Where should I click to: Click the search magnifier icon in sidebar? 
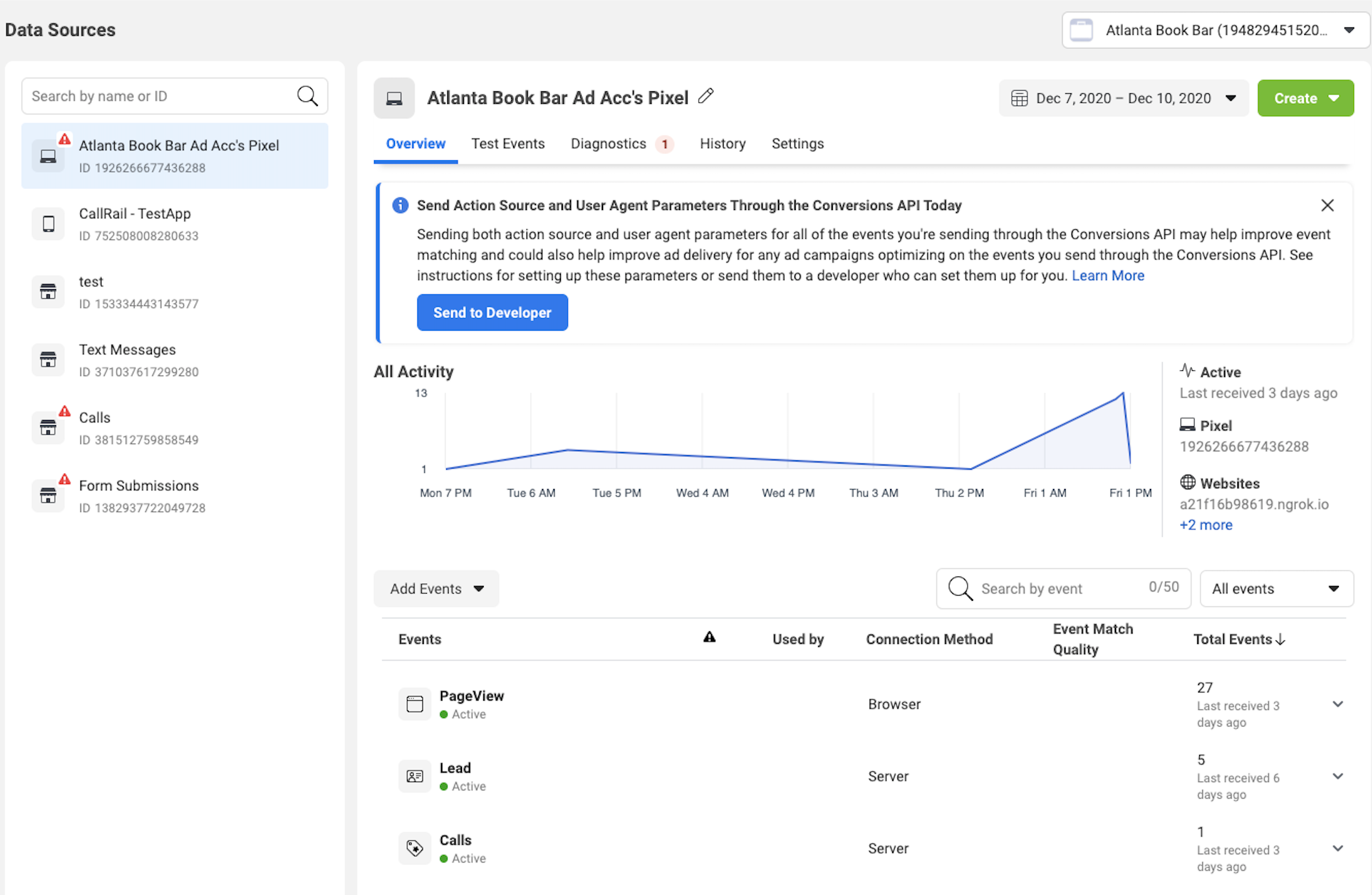307,96
